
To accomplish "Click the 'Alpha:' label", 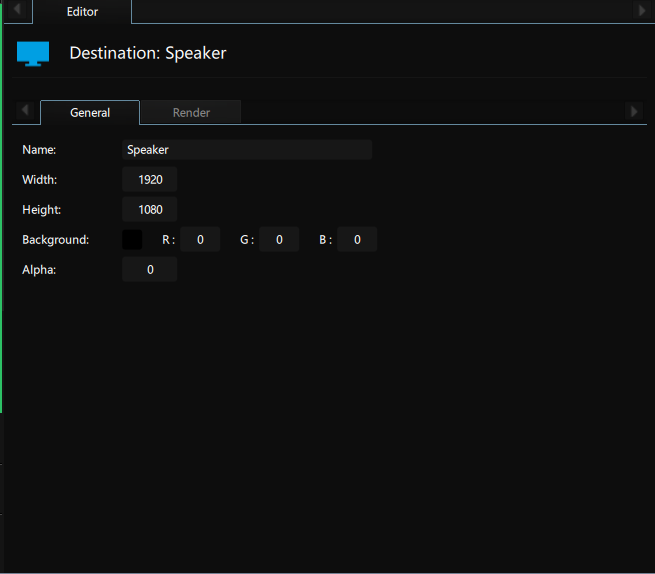I will 39,270.
